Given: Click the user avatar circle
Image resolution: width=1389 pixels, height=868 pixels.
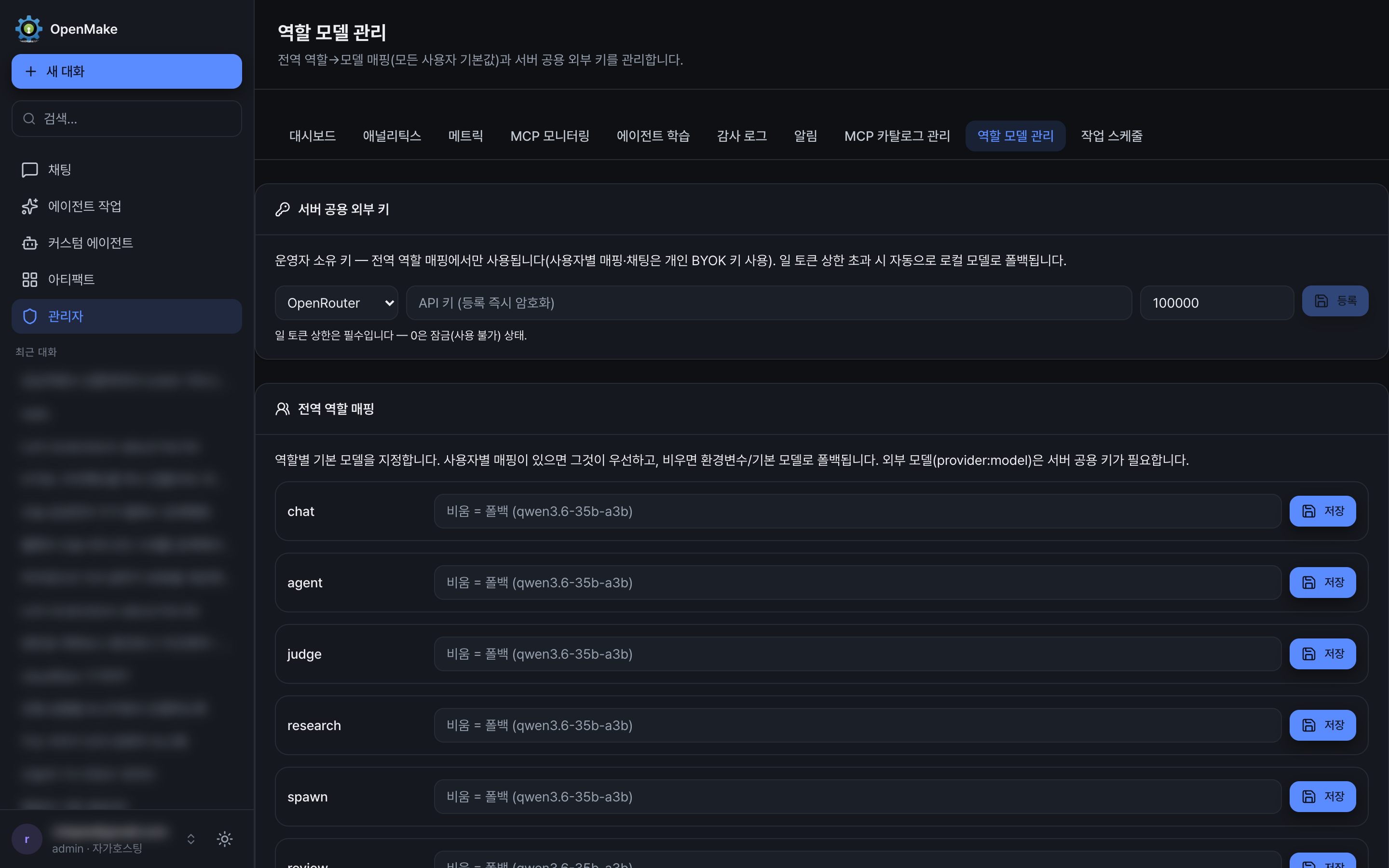Looking at the screenshot, I should click(27, 839).
